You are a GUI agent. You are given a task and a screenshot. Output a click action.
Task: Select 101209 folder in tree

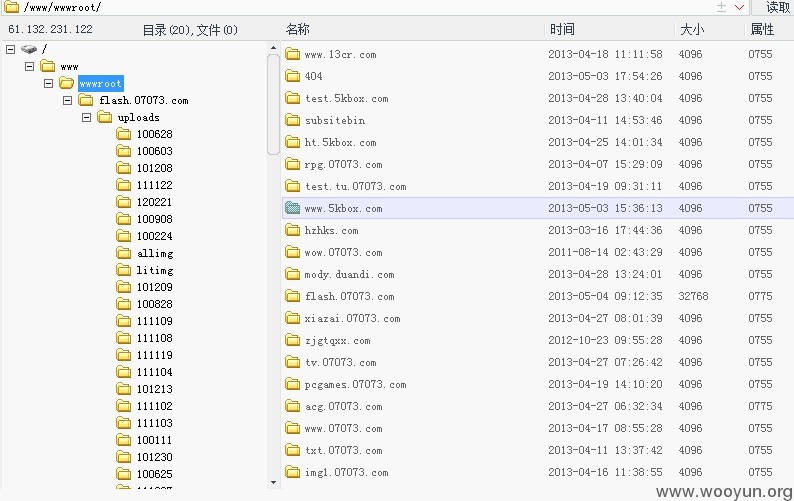[154, 287]
